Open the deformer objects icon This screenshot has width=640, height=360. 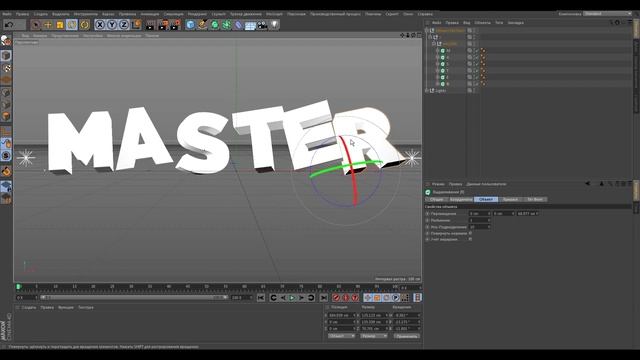238,25
